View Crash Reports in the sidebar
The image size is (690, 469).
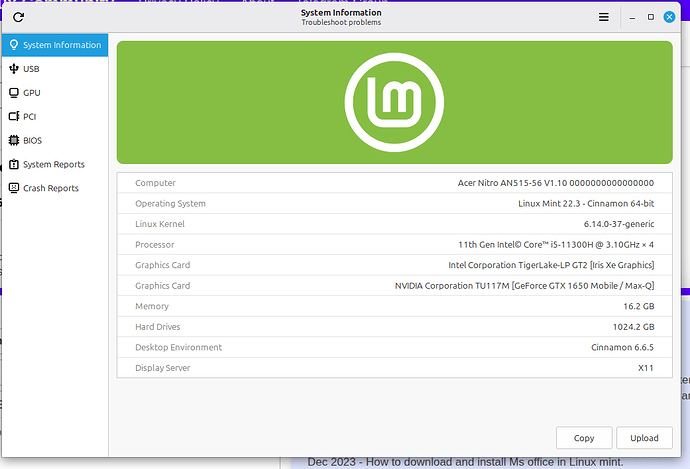pos(50,189)
